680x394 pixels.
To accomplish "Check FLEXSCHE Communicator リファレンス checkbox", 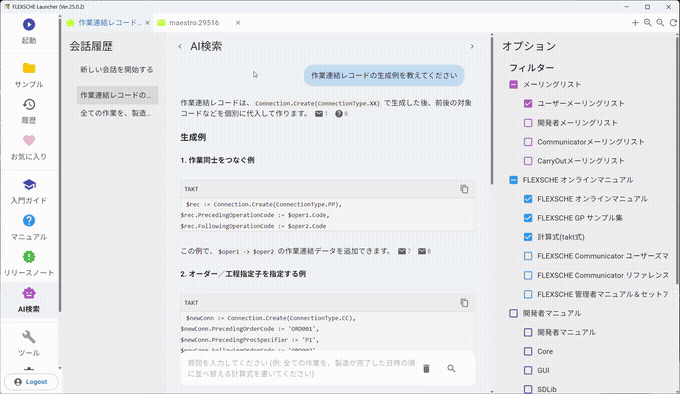I will coord(528,275).
